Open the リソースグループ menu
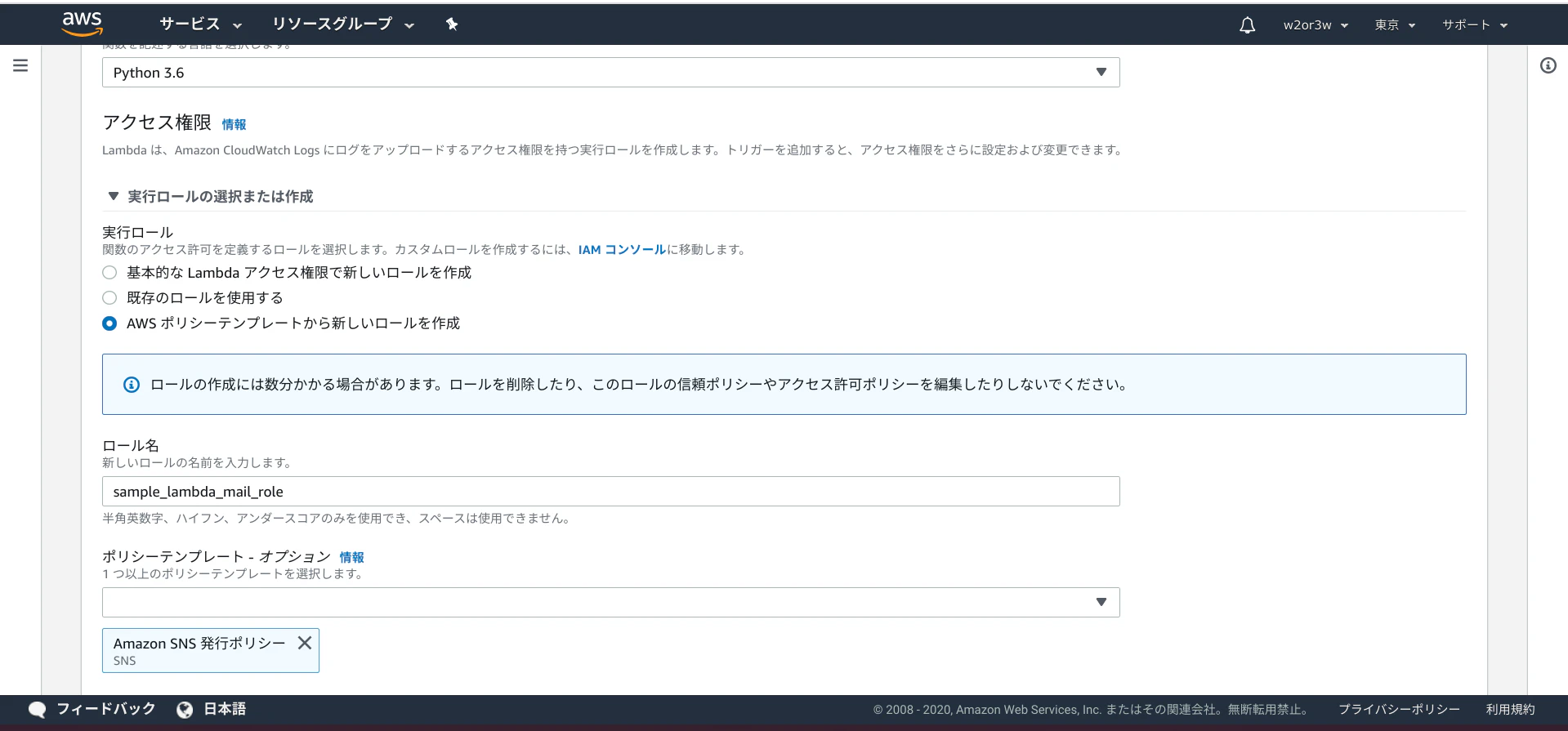Screen dimensions: 1568x731 (x=343, y=25)
